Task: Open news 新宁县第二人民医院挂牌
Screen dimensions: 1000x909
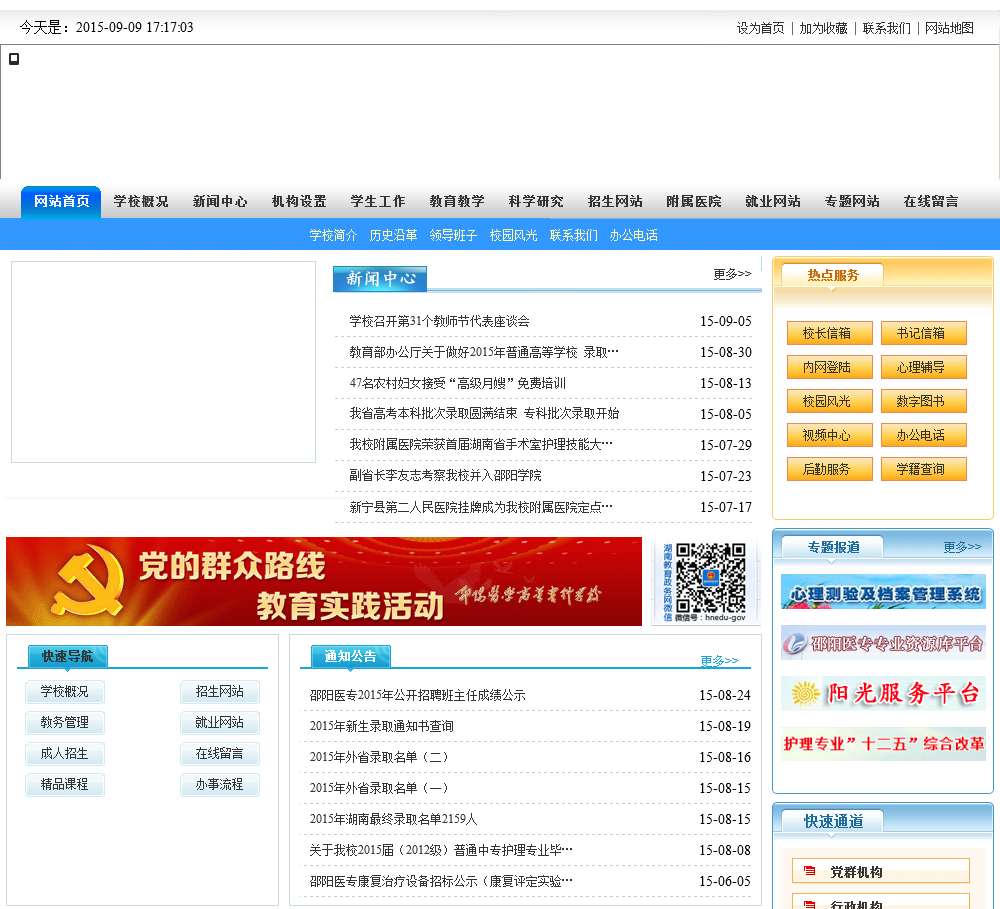Action: (481, 507)
